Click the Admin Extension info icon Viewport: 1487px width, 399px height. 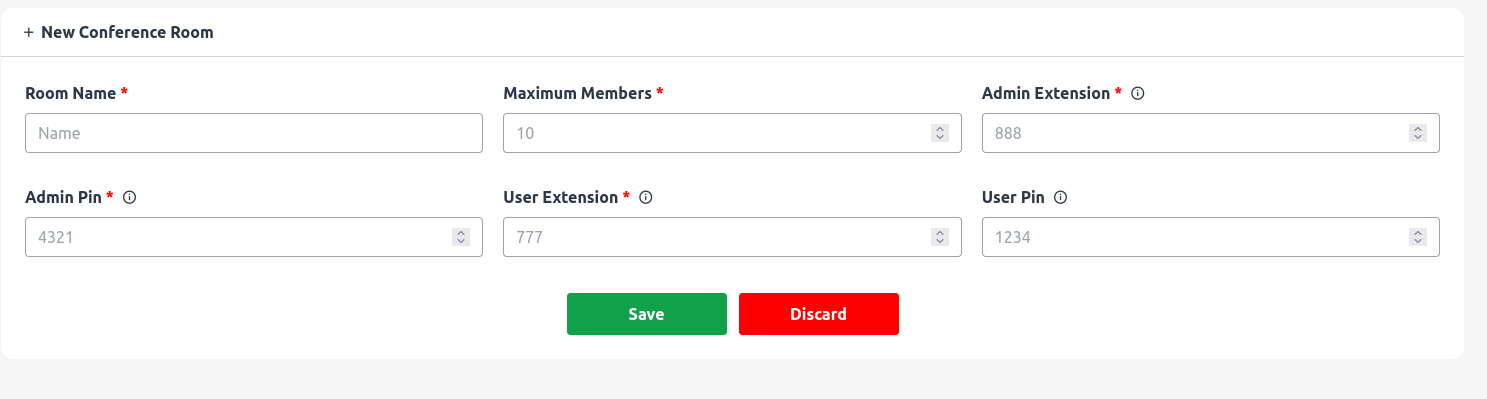[1137, 93]
